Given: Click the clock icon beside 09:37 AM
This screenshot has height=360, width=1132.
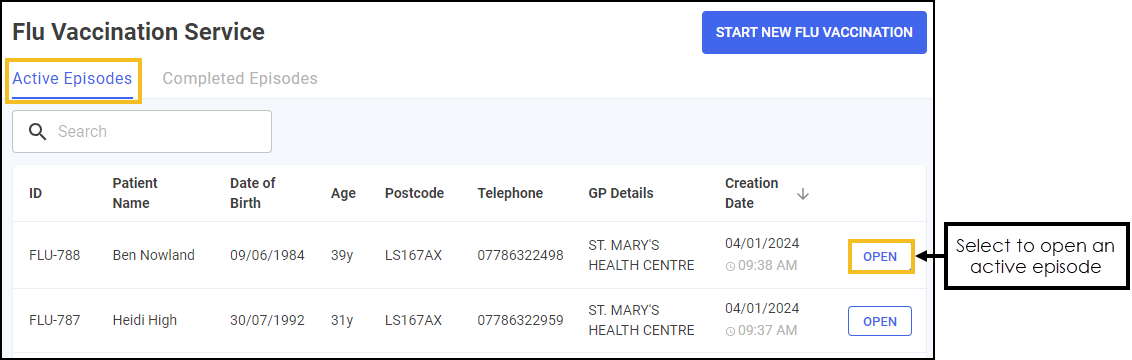Looking at the screenshot, I should click(x=730, y=331).
